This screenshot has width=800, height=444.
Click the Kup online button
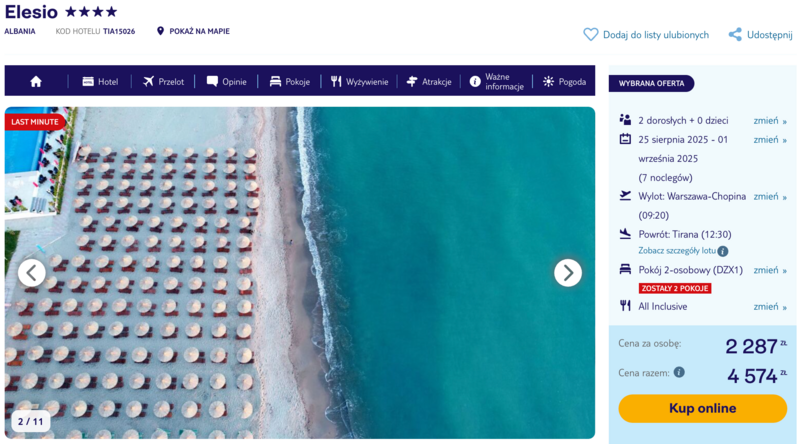click(703, 408)
